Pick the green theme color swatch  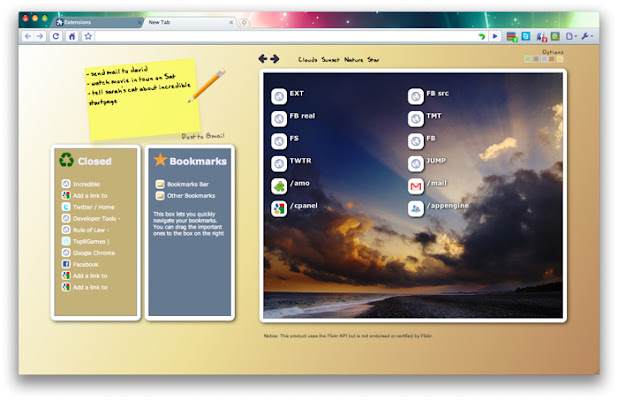(x=528, y=59)
